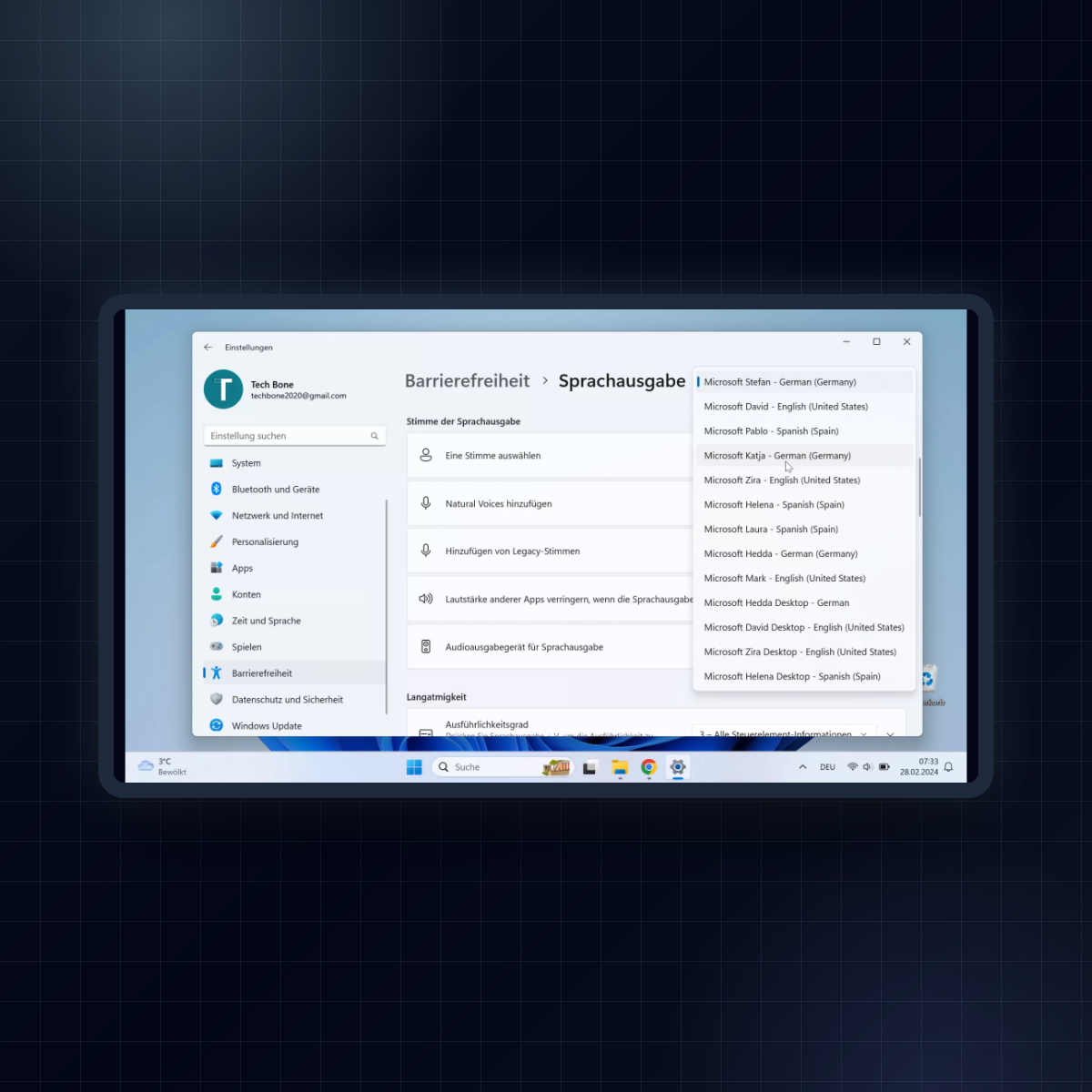Screen dimensions: 1092x1092
Task: Open Datenschutz und Sicherheit settings
Action: tap(295, 700)
